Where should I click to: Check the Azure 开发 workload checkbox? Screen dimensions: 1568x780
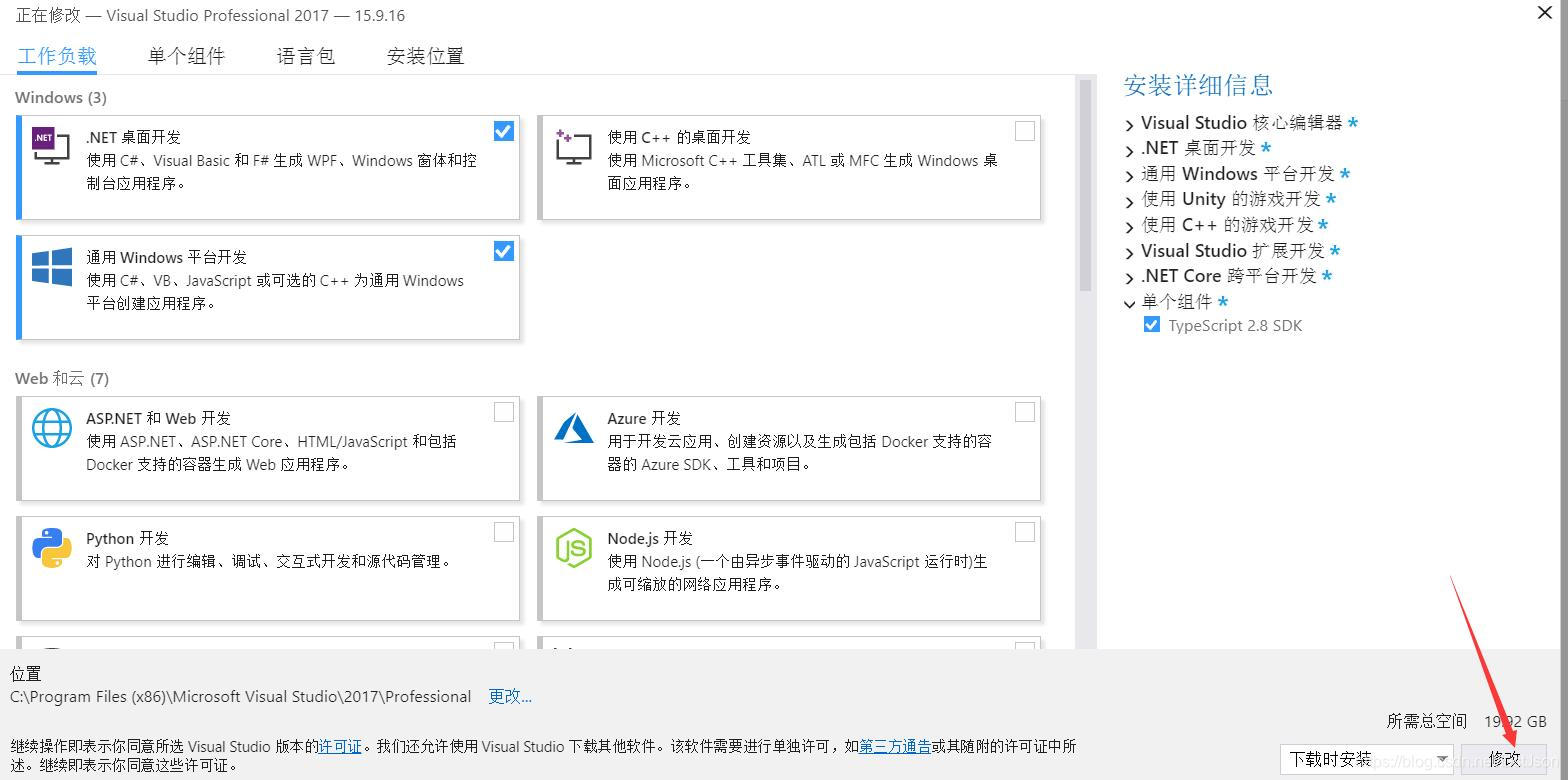pyautogui.click(x=1025, y=412)
